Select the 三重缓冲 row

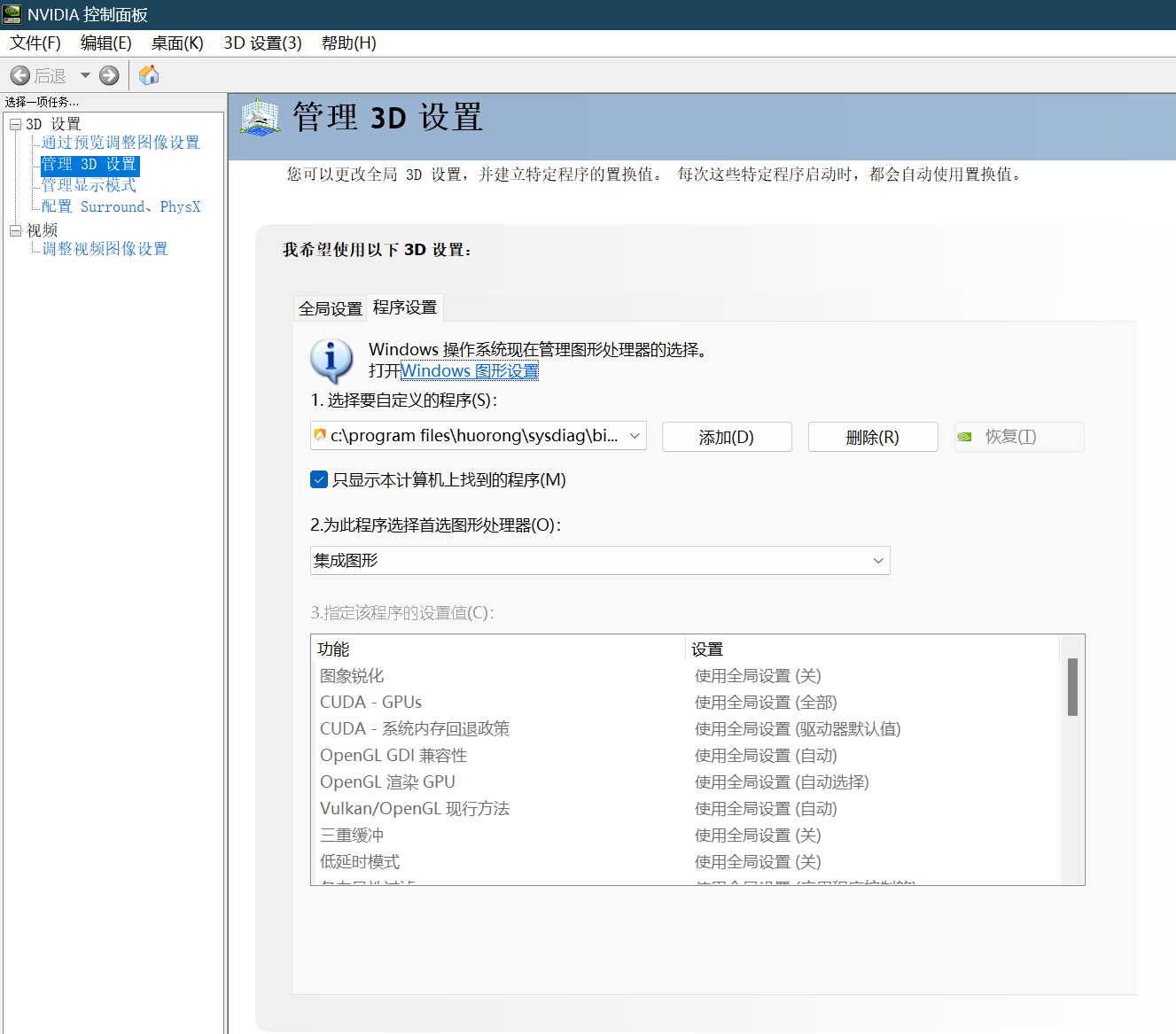[x=686, y=836]
